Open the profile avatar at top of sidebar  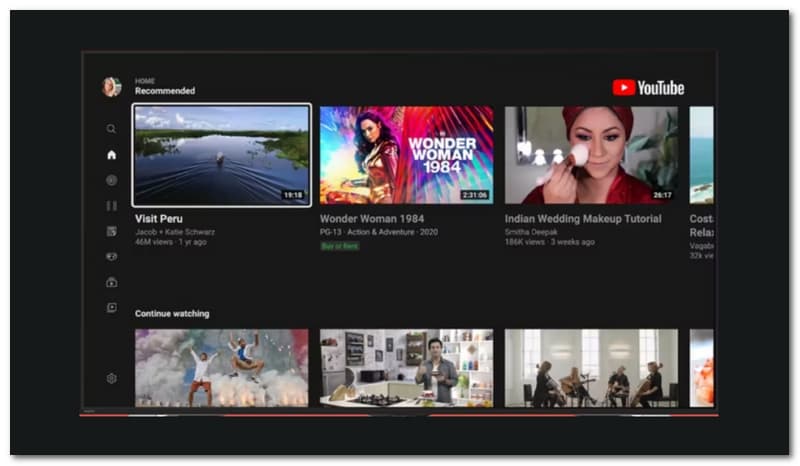(111, 87)
